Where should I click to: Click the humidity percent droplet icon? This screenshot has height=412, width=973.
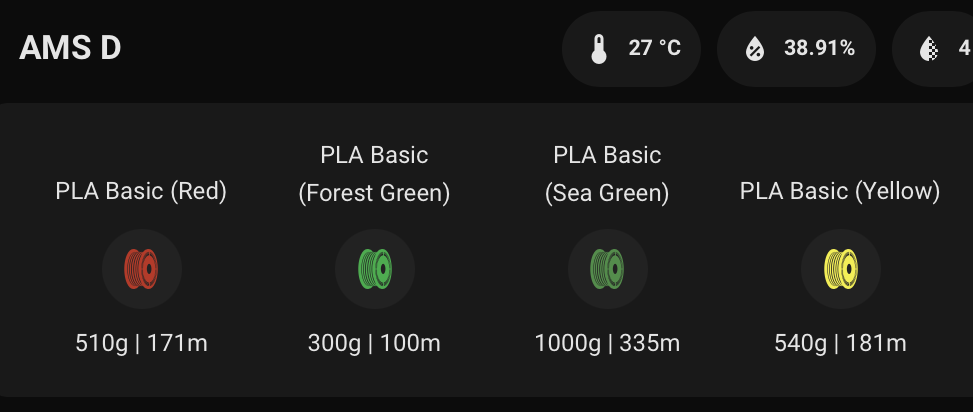pyautogui.click(x=755, y=48)
